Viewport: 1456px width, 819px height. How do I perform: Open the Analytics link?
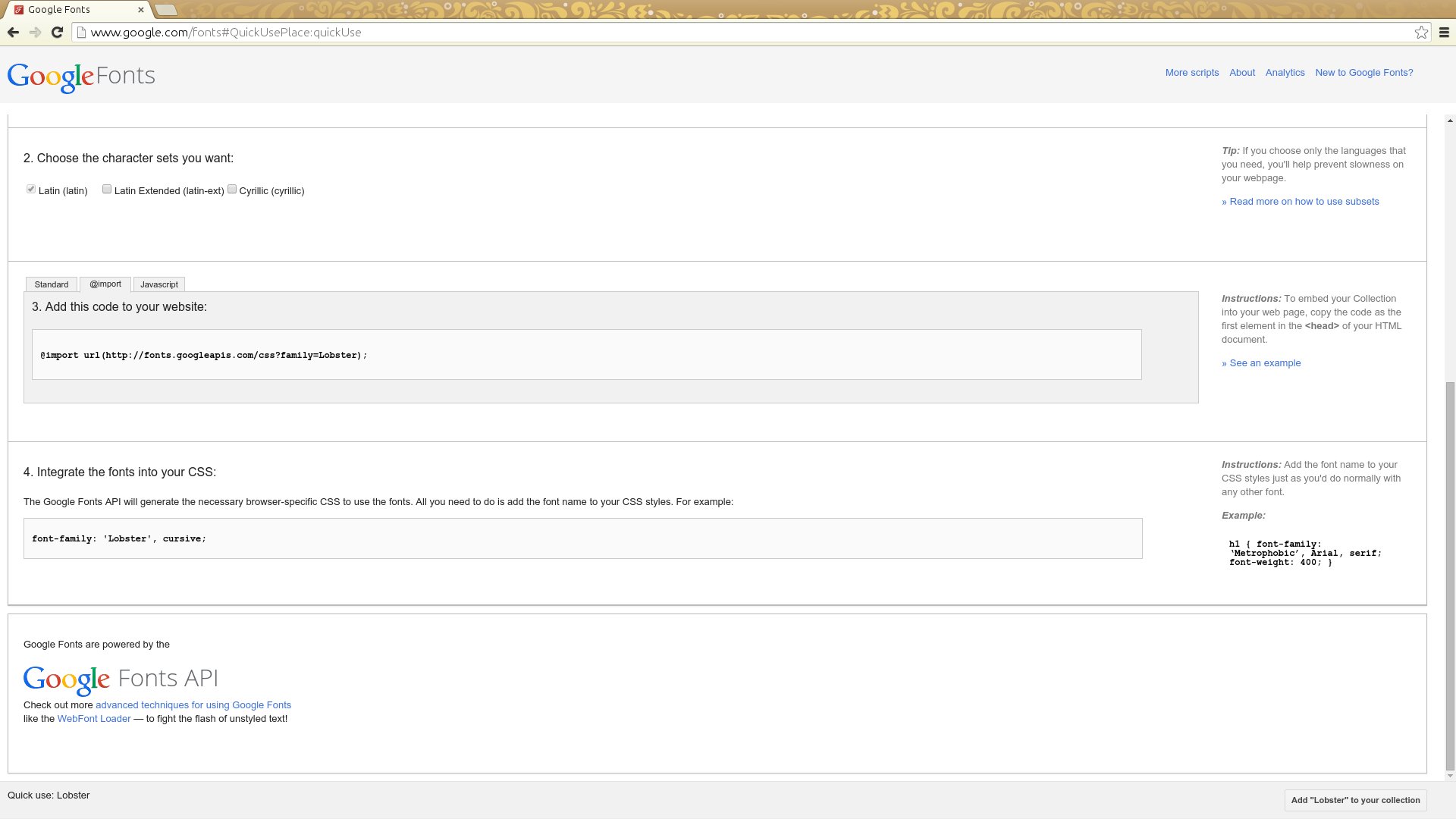click(x=1285, y=73)
